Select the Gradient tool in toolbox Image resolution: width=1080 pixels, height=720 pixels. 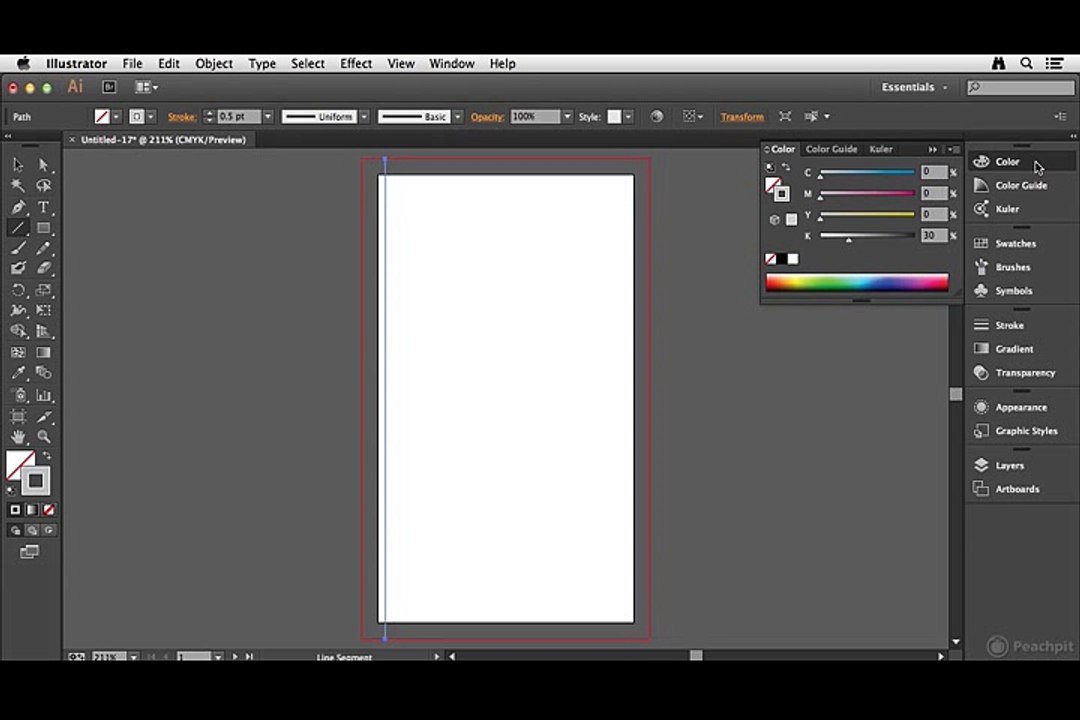pos(43,352)
